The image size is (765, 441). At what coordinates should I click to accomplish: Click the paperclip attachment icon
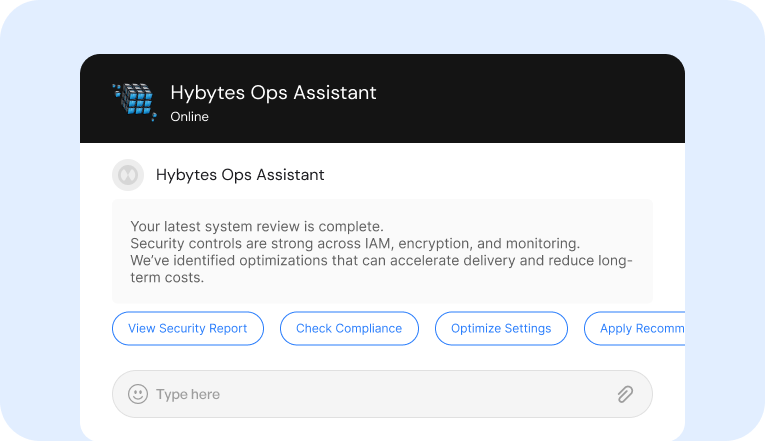(x=625, y=394)
